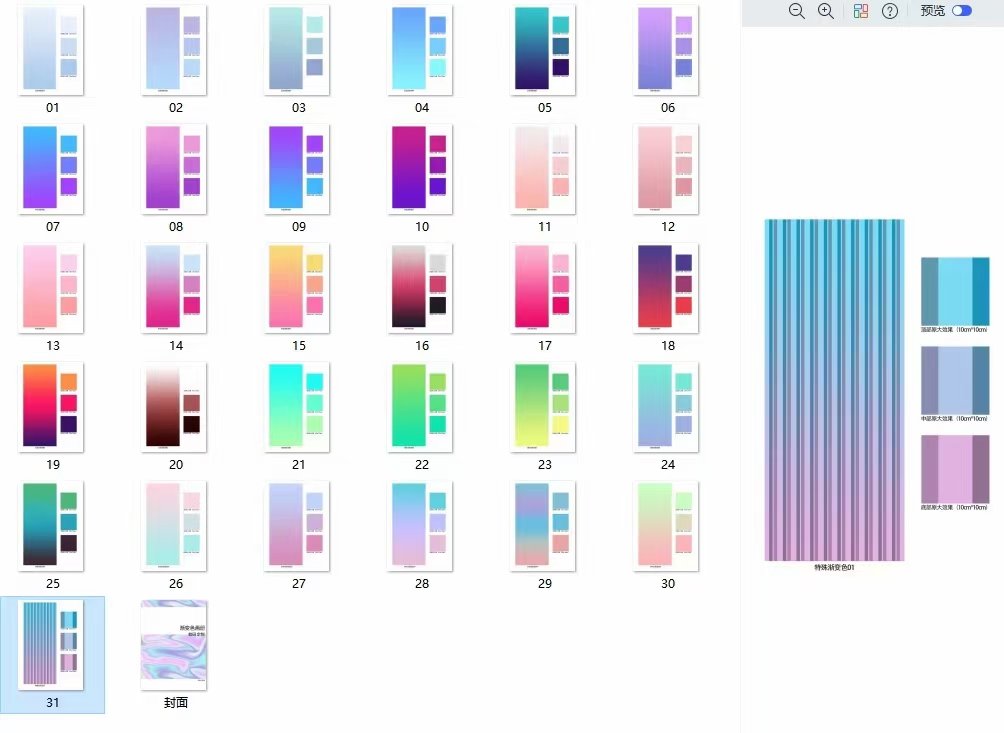Viewport: 1004px width, 733px height.
Task: Select the green-to-yellow gradient thumbnail 23
Action: (x=544, y=406)
